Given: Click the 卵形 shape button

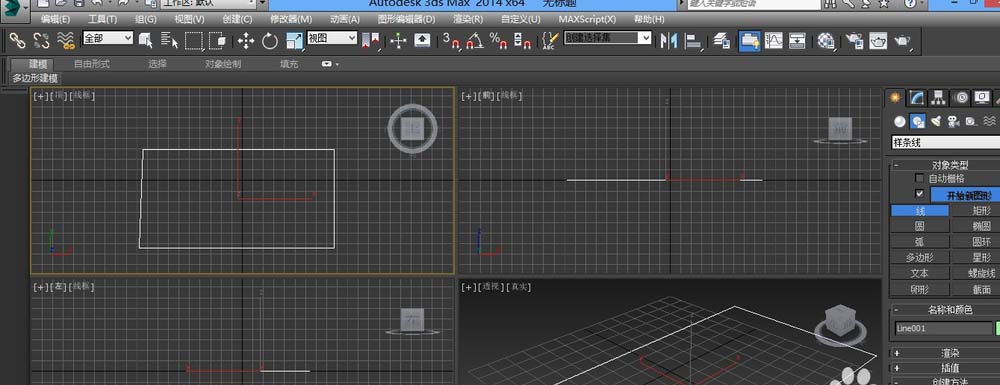Looking at the screenshot, I should pyautogui.click(x=920, y=289).
